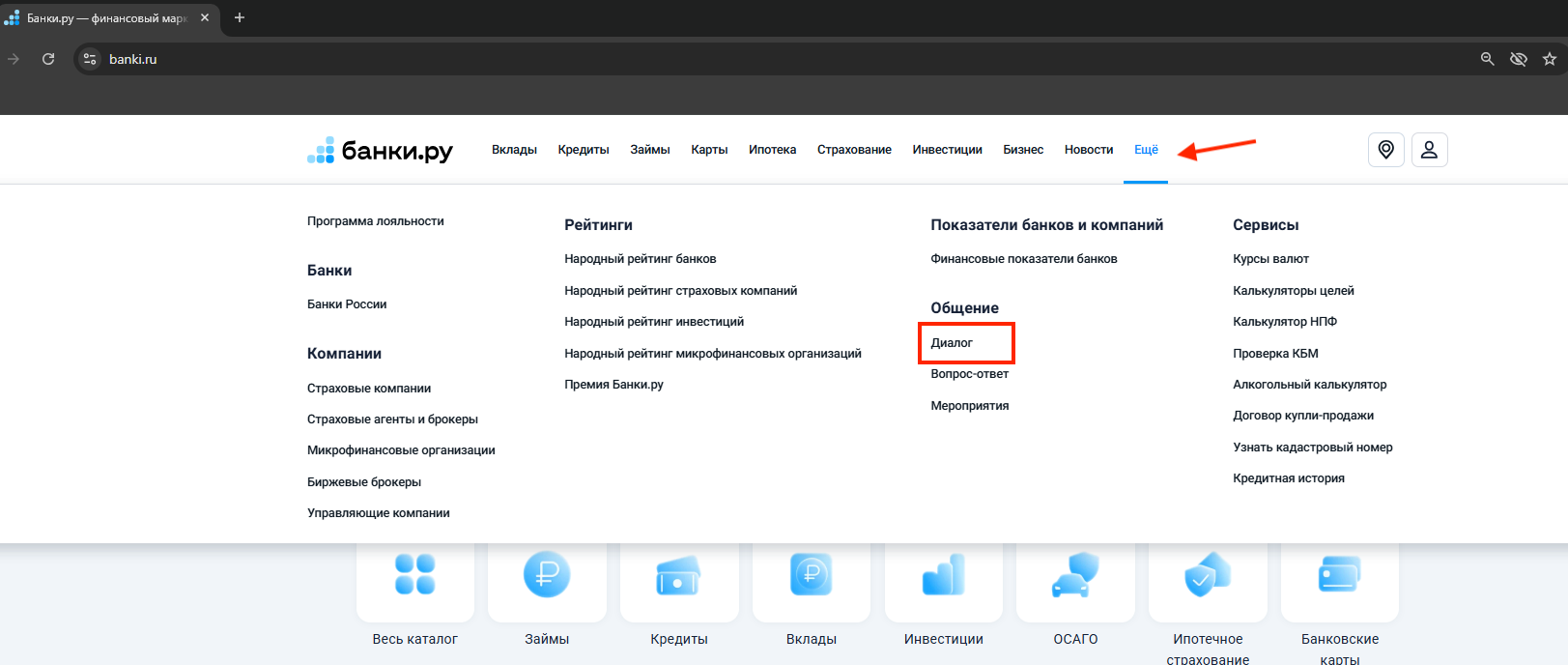1568x665 pixels.
Task: Open Проверка КБМ service
Action: 1275,354
